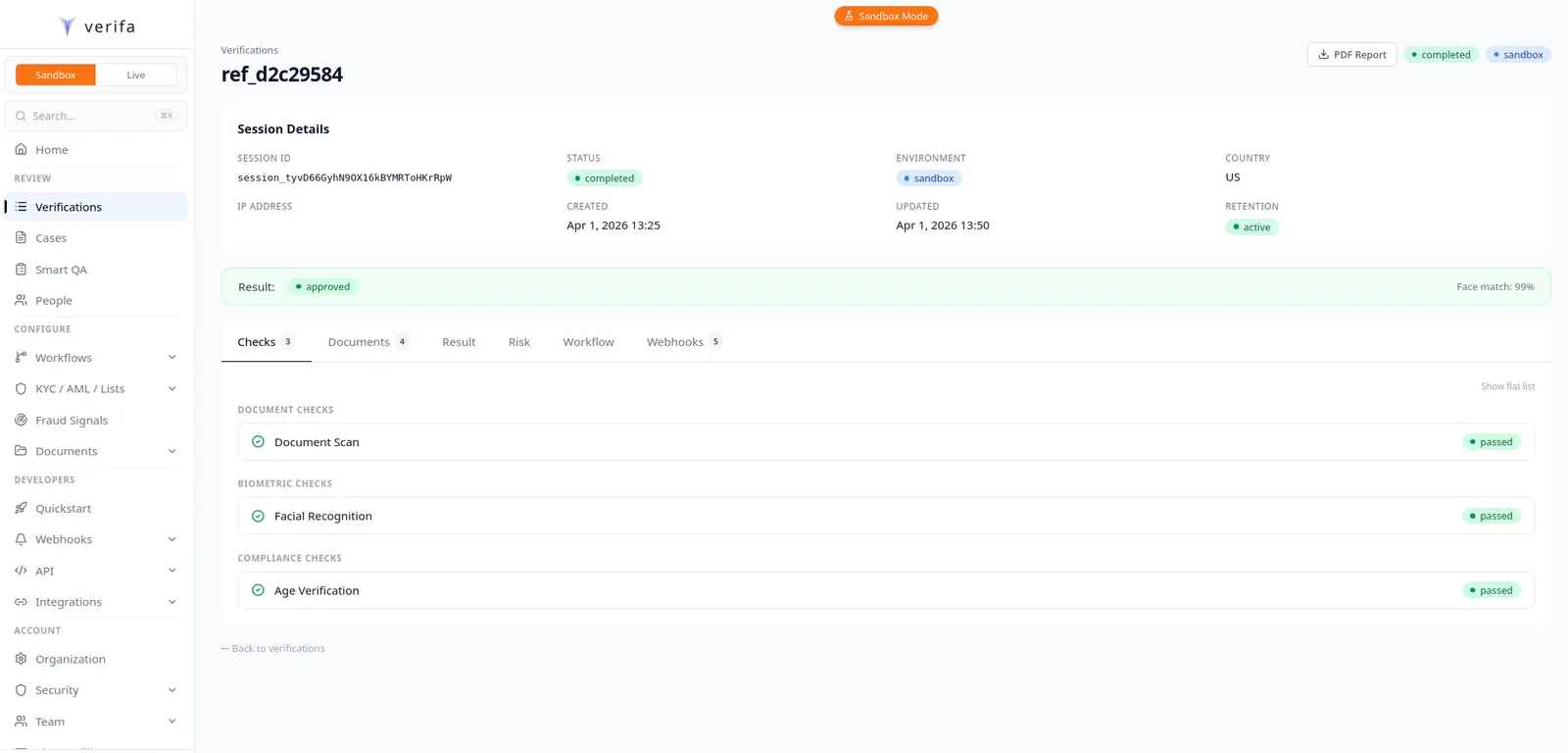The height and width of the screenshot is (753, 1568).
Task: Select the Result tab
Action: [459, 342]
